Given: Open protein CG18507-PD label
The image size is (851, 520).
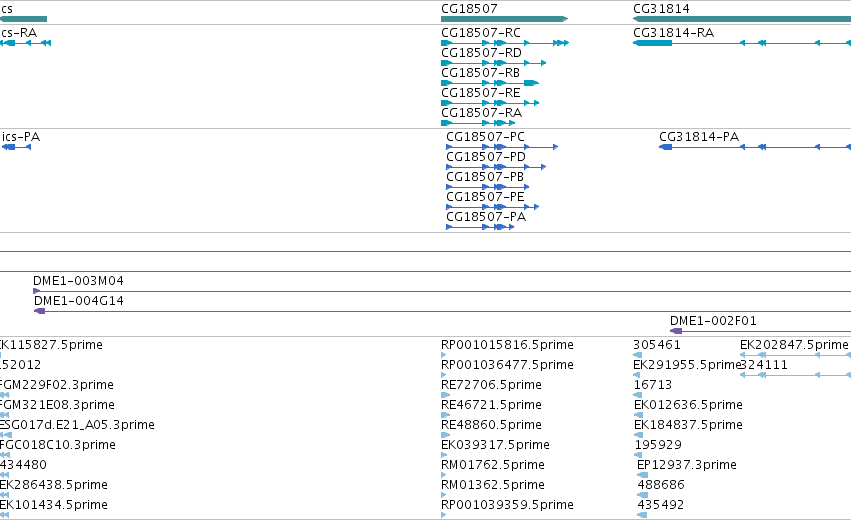Looking at the screenshot, I should point(486,157).
